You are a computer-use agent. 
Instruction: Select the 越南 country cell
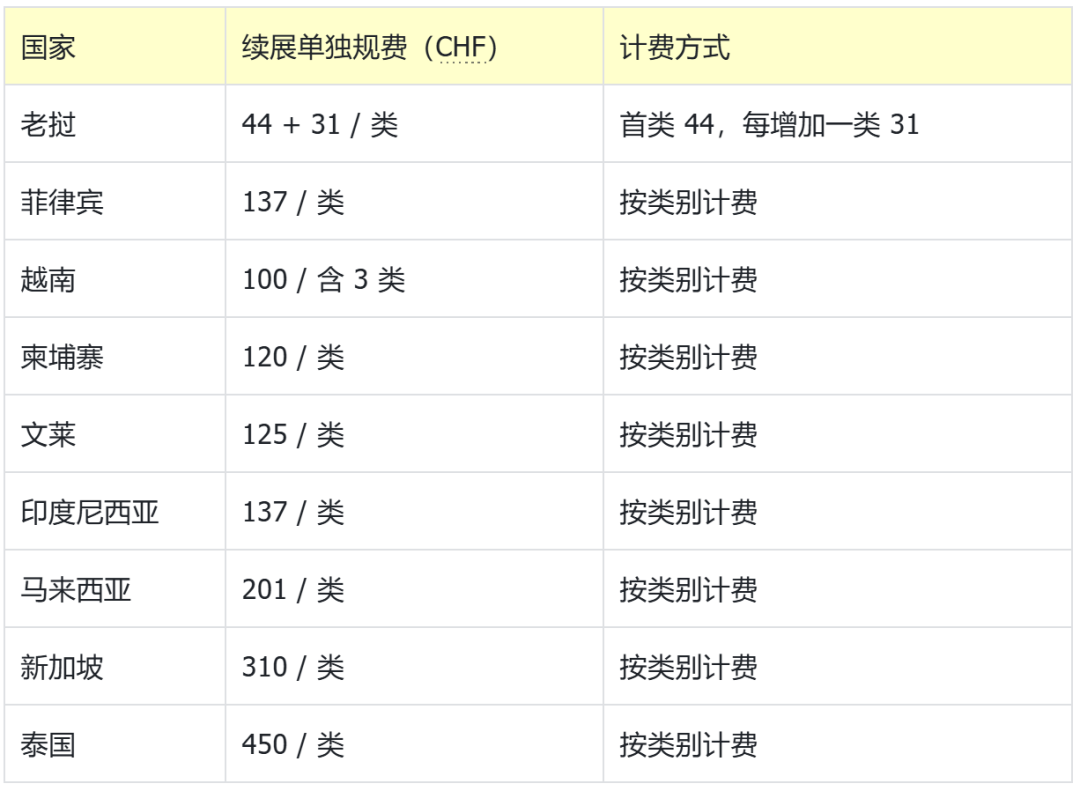click(115, 279)
